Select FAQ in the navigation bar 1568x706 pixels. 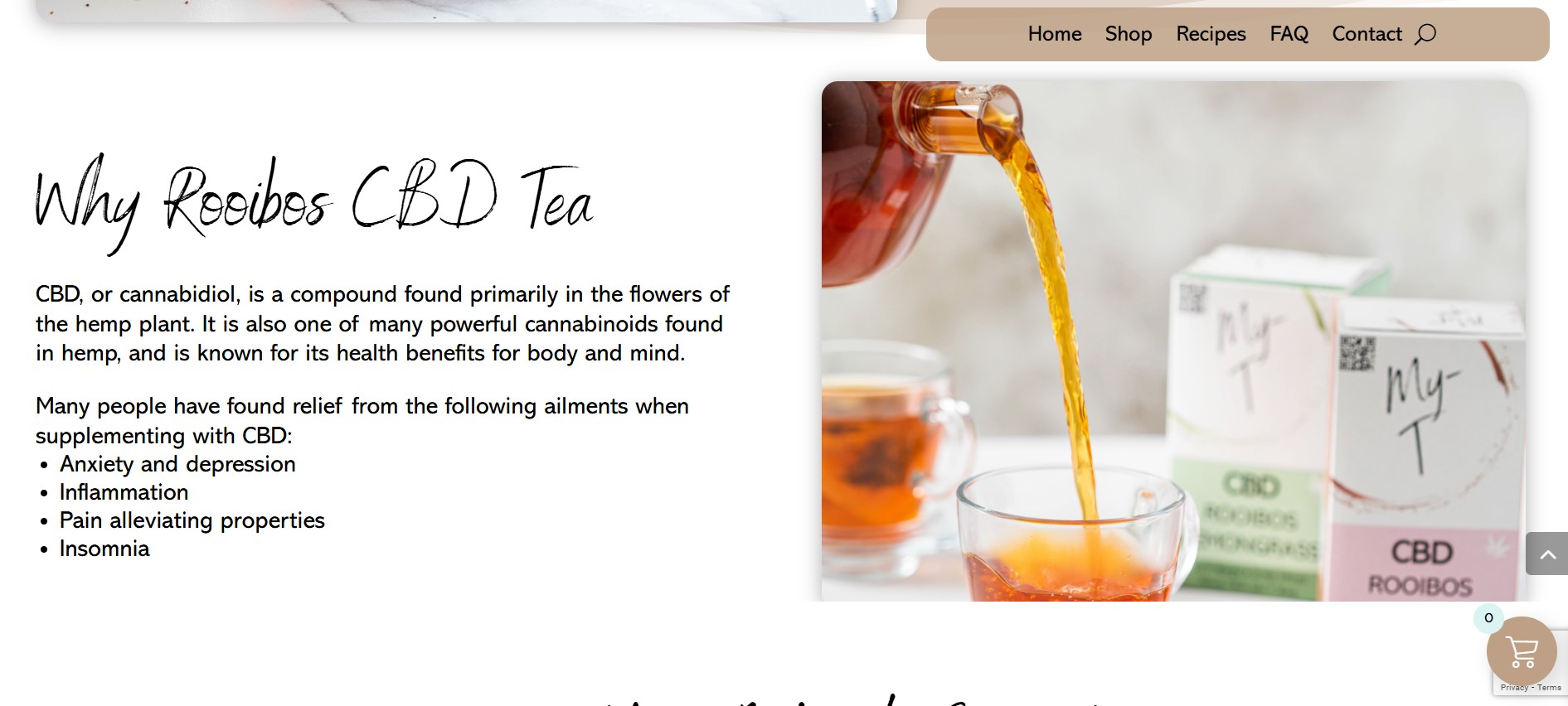pyautogui.click(x=1289, y=34)
